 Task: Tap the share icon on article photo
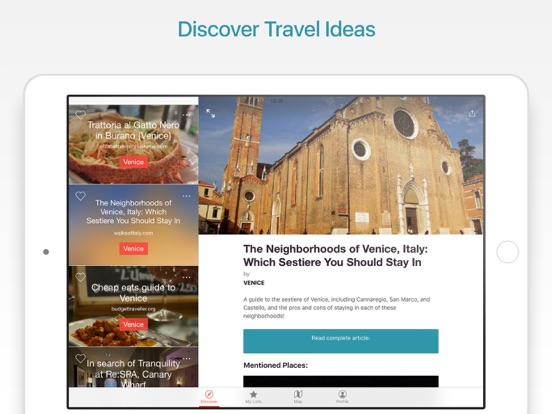pos(472,113)
